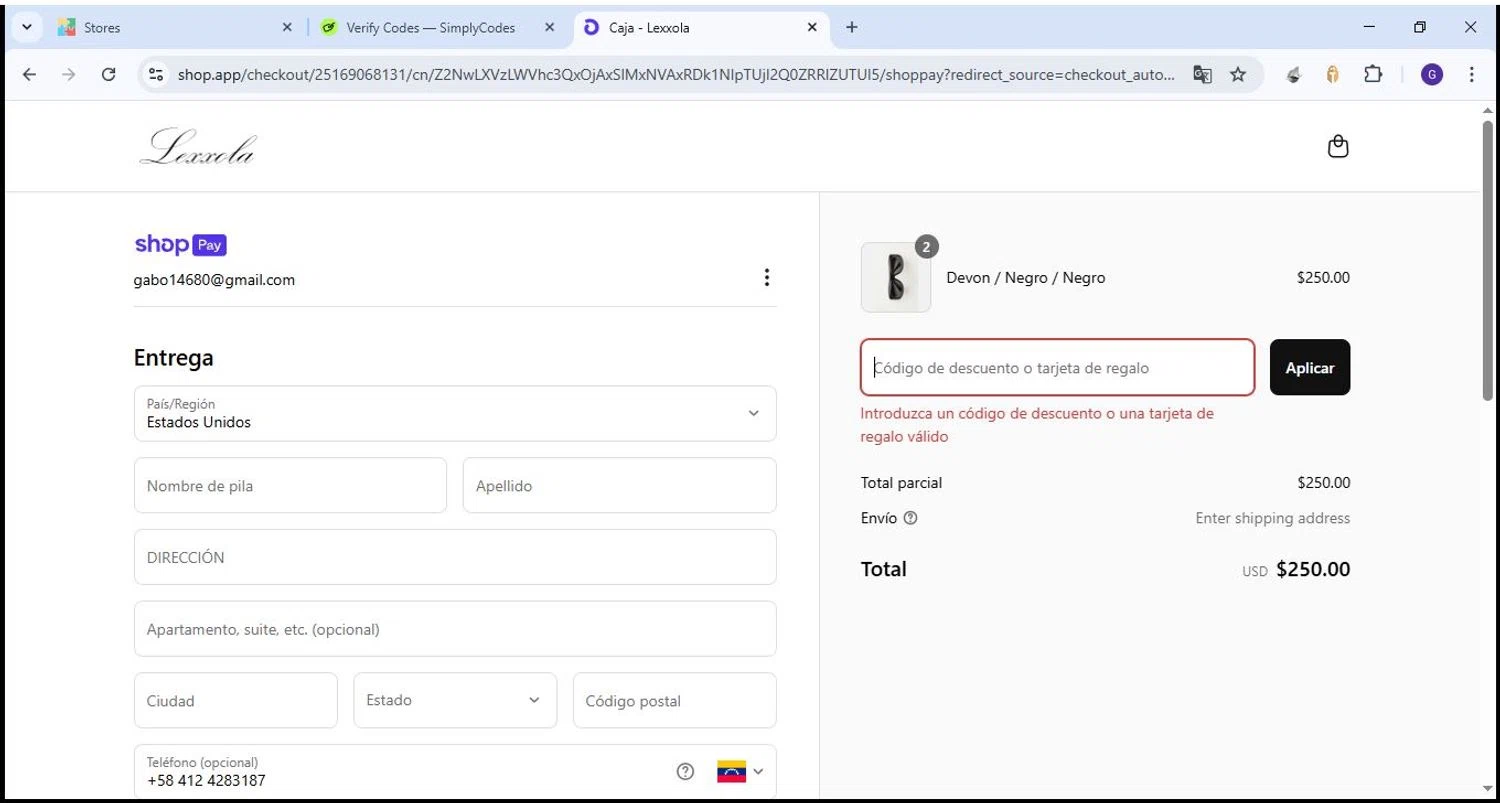This screenshot has width=1500, height=803.
Task: Minimize the browser window
Action: 1369,27
